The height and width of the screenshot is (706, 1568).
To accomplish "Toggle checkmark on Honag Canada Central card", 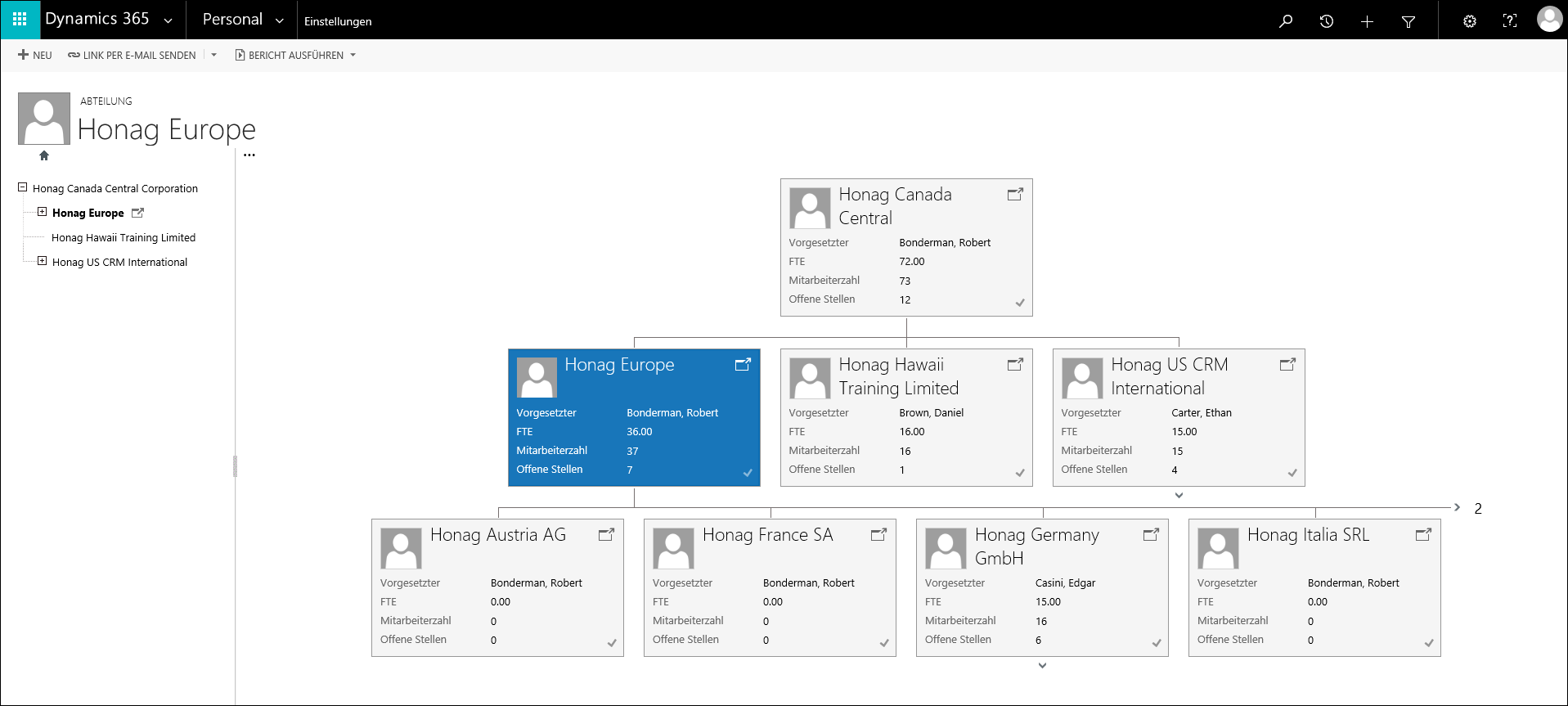I will click(x=1020, y=303).
